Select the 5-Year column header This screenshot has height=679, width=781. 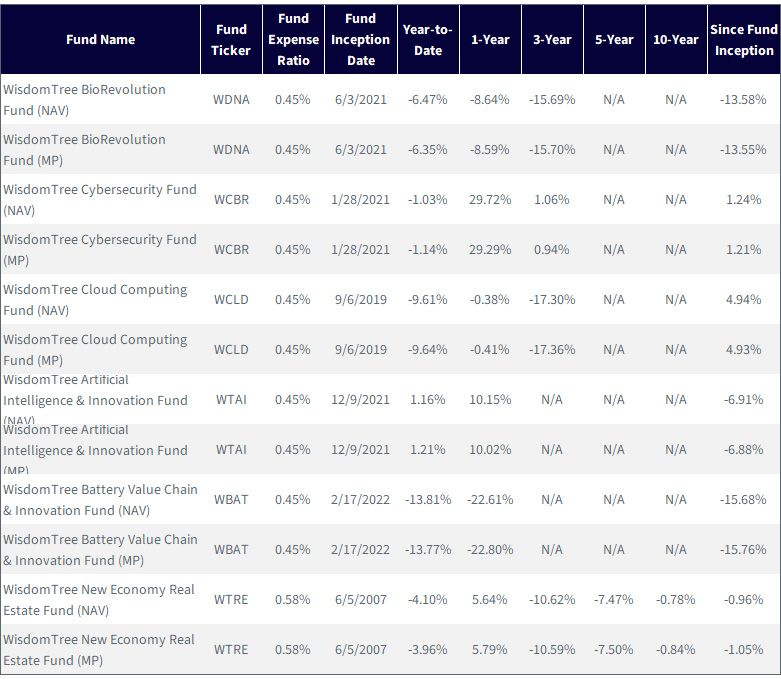(x=614, y=40)
